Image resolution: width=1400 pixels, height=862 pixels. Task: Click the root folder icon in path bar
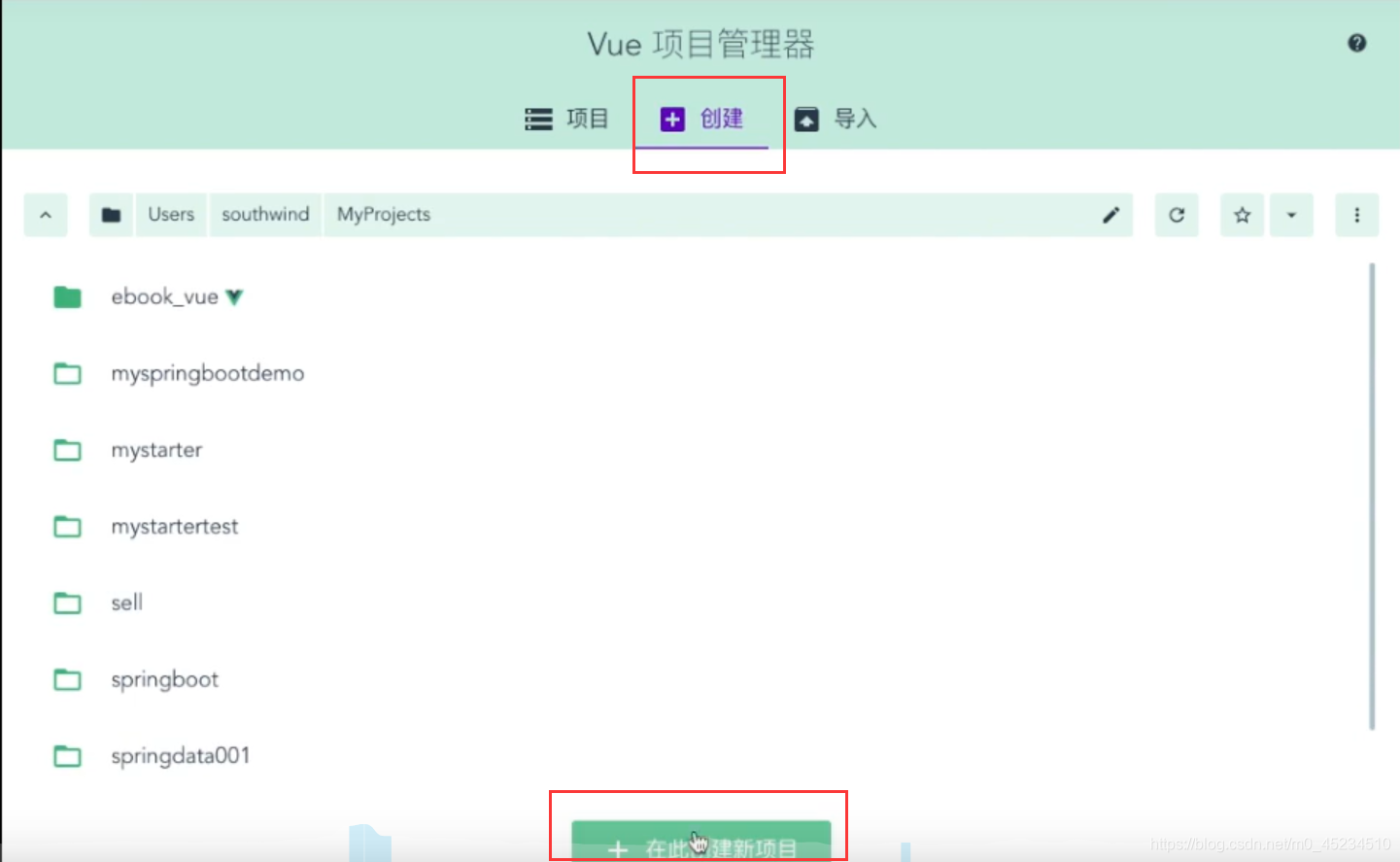click(112, 215)
